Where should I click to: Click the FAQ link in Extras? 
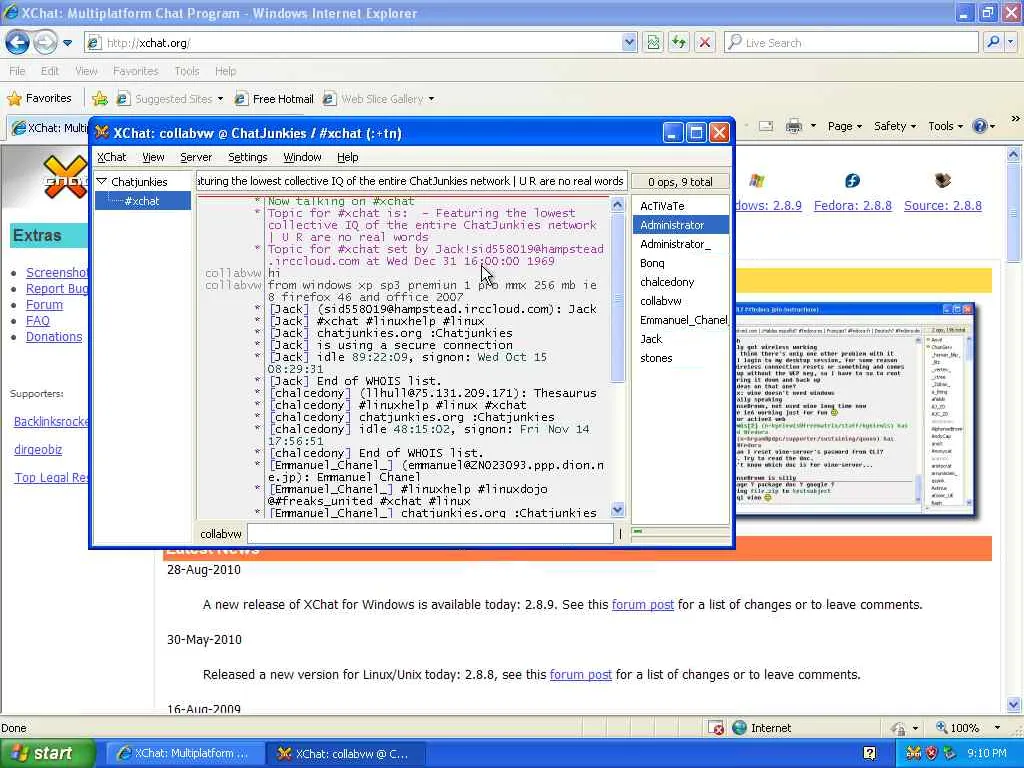point(38,321)
